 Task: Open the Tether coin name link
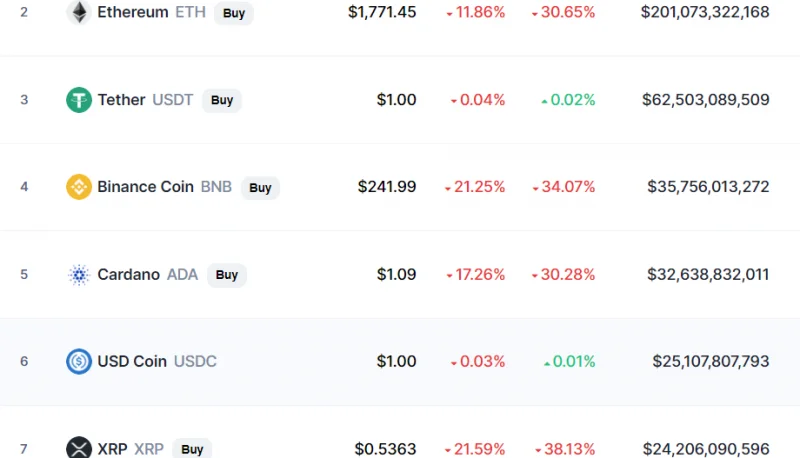121,99
